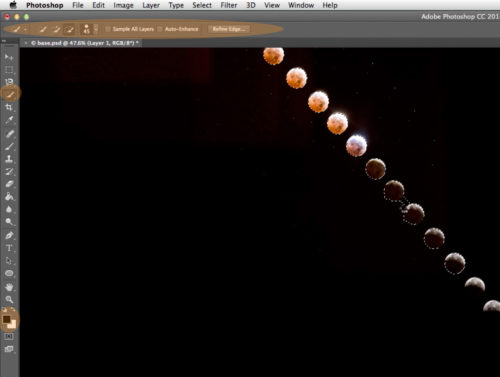500x377 pixels.
Task: Enable Sample All Layers checkbox
Action: tap(108, 29)
